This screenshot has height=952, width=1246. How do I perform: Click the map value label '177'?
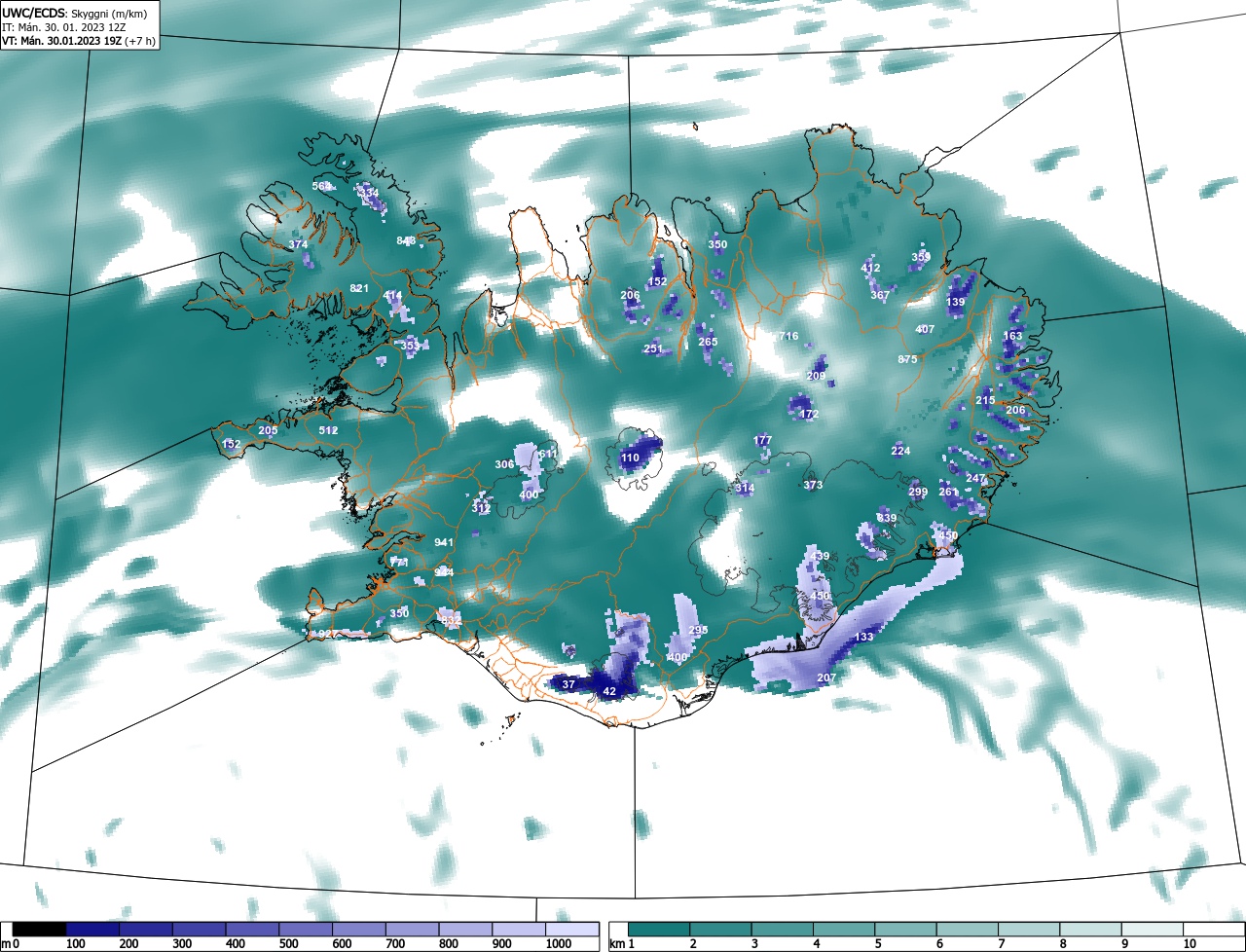(762, 441)
